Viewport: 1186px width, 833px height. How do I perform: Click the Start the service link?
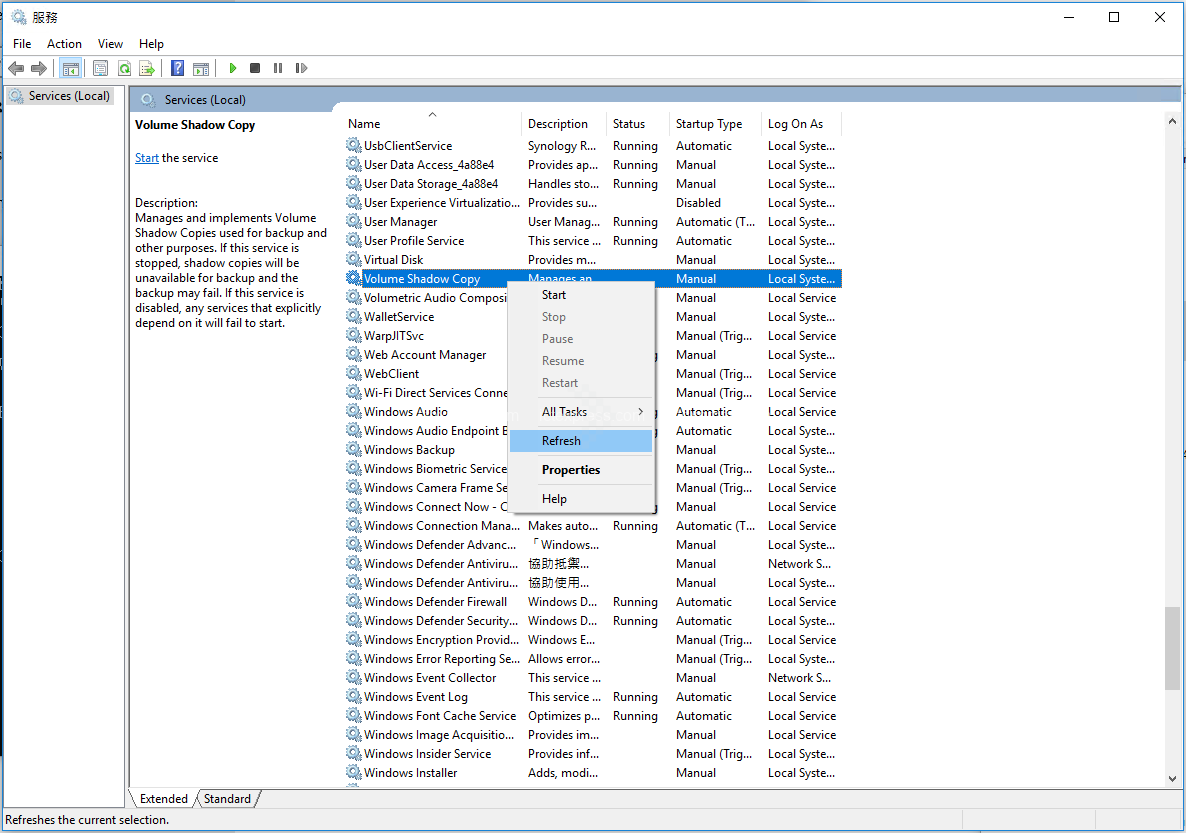[147, 158]
